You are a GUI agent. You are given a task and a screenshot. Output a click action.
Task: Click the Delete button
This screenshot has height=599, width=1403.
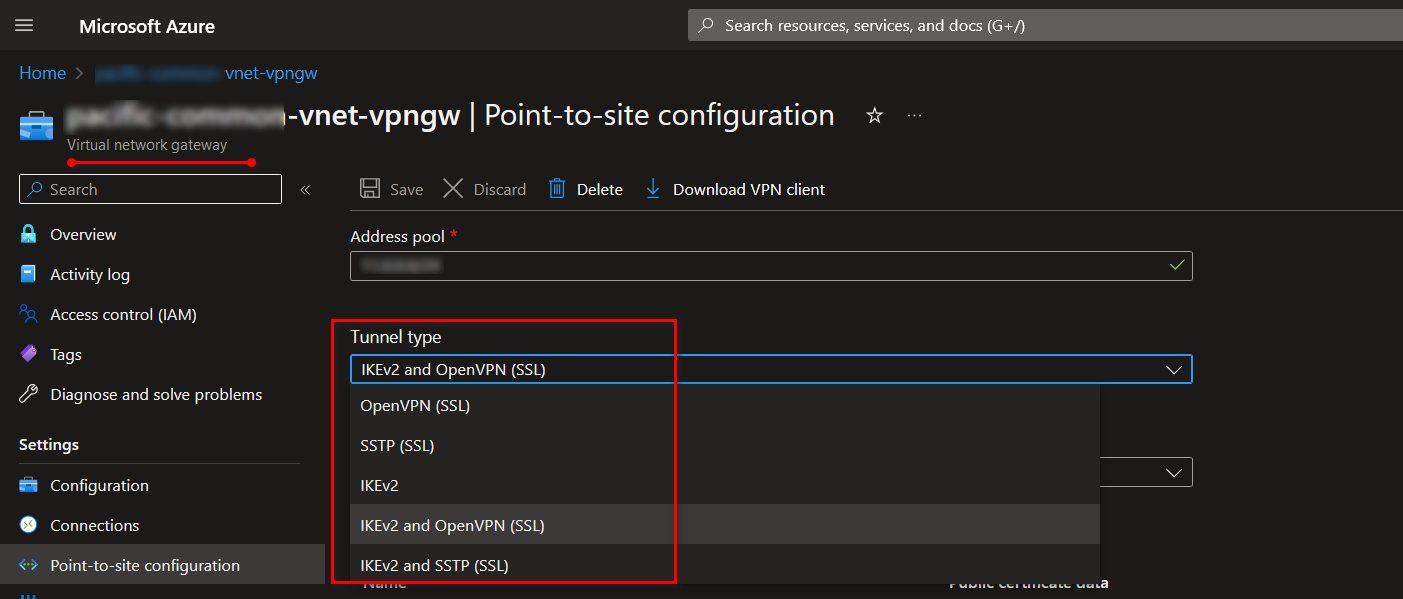[x=585, y=189]
